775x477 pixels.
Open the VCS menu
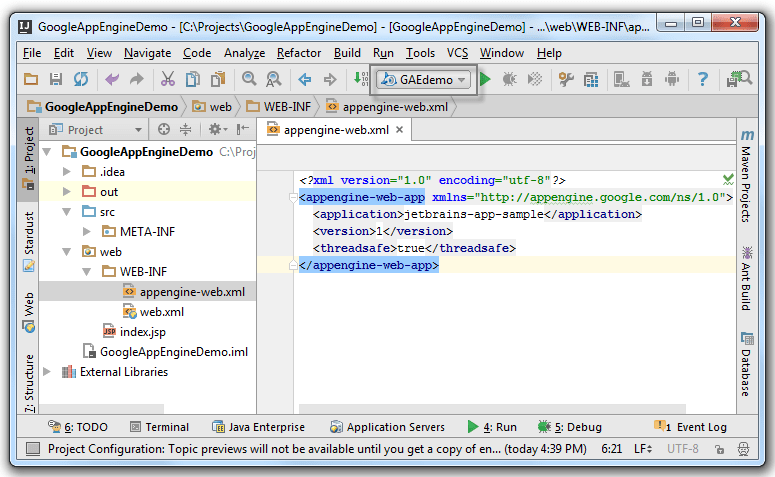pos(457,53)
